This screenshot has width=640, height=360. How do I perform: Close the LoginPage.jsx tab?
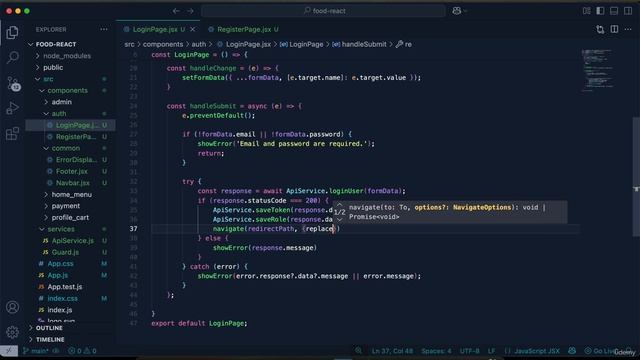pyautogui.click(x=193, y=29)
